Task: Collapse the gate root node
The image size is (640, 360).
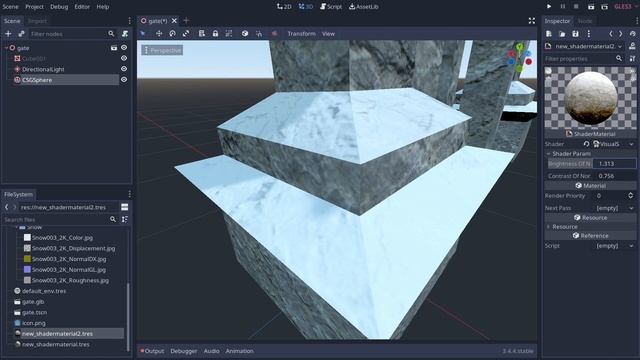Action: pos(6,48)
